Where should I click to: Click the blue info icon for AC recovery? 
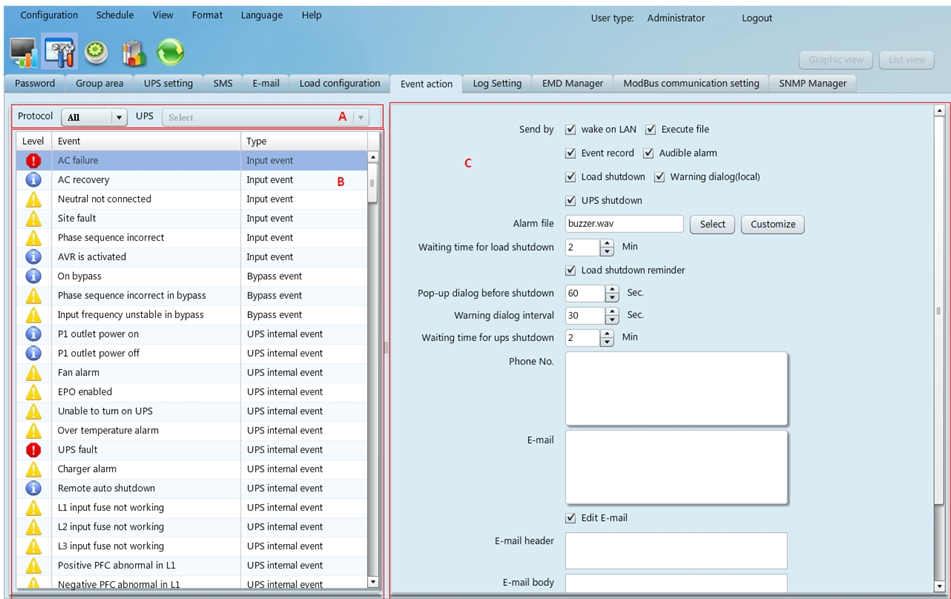point(33,180)
